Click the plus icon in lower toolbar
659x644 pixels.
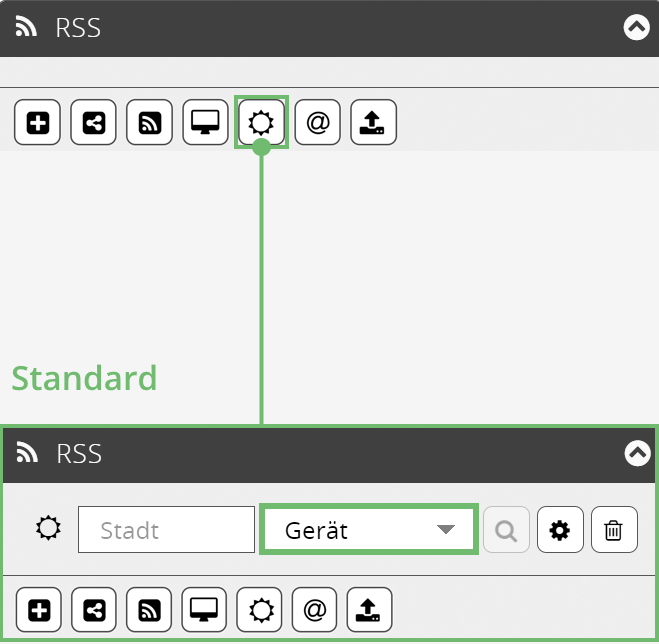point(39,608)
